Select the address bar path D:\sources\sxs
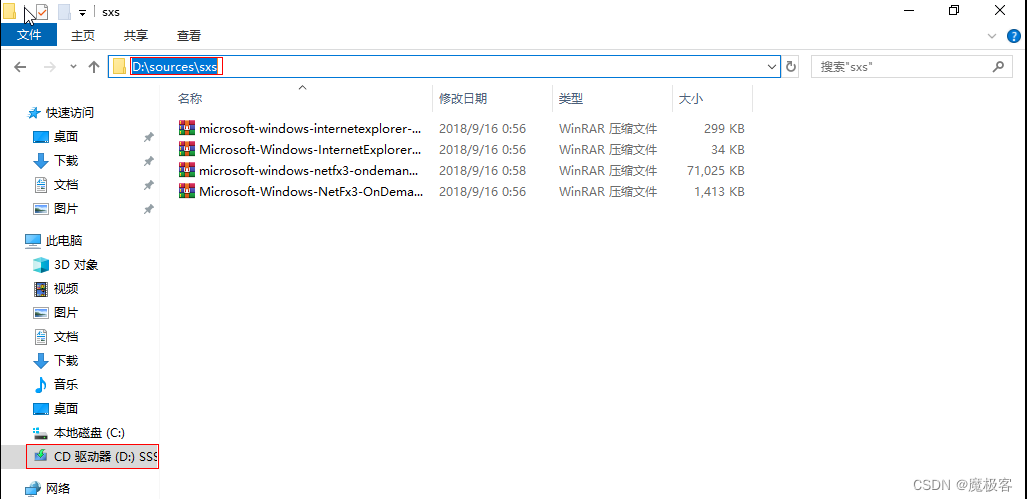This screenshot has height=501, width=1028. point(174,67)
